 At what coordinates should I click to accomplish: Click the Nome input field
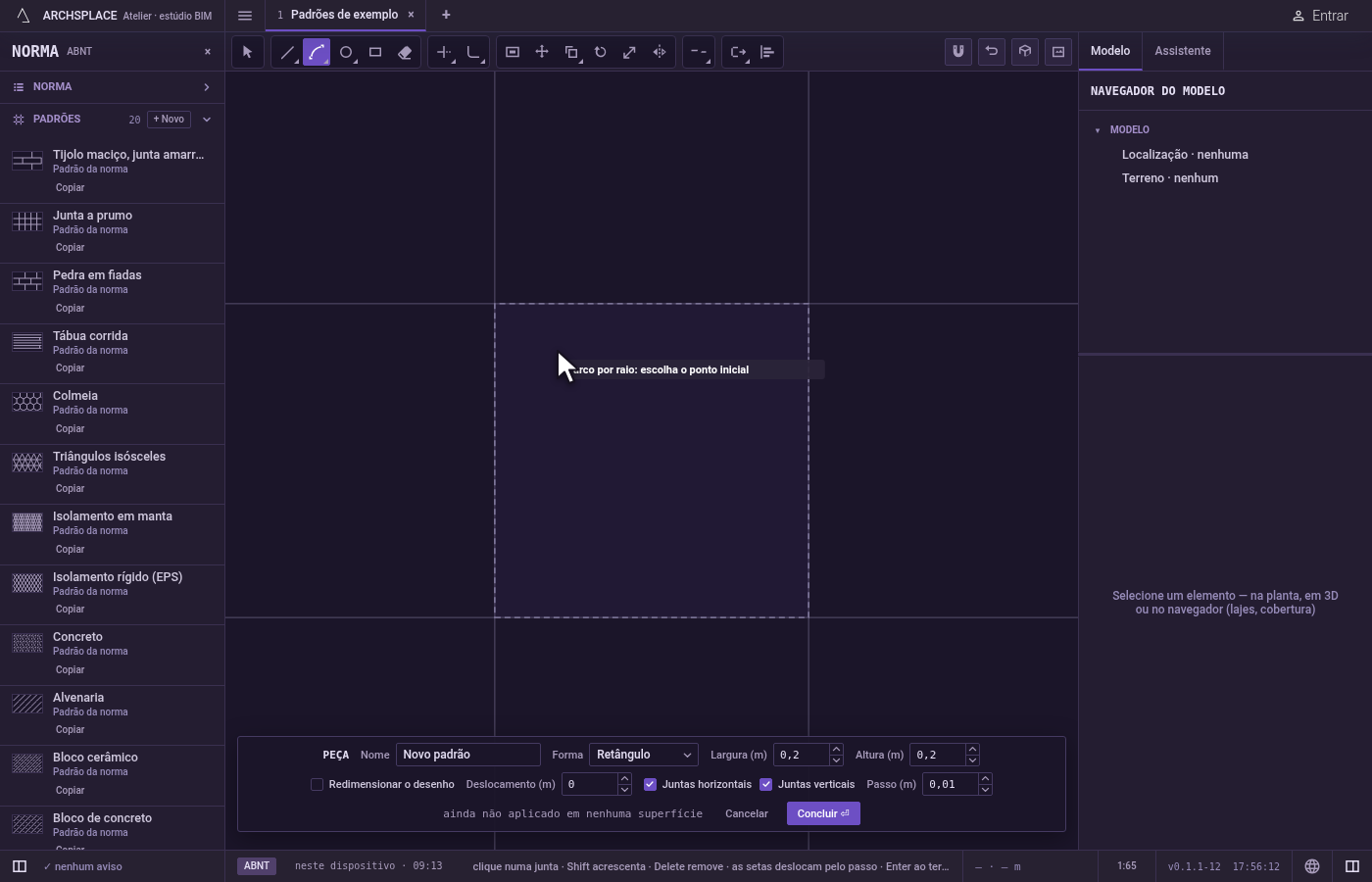[x=468, y=755]
